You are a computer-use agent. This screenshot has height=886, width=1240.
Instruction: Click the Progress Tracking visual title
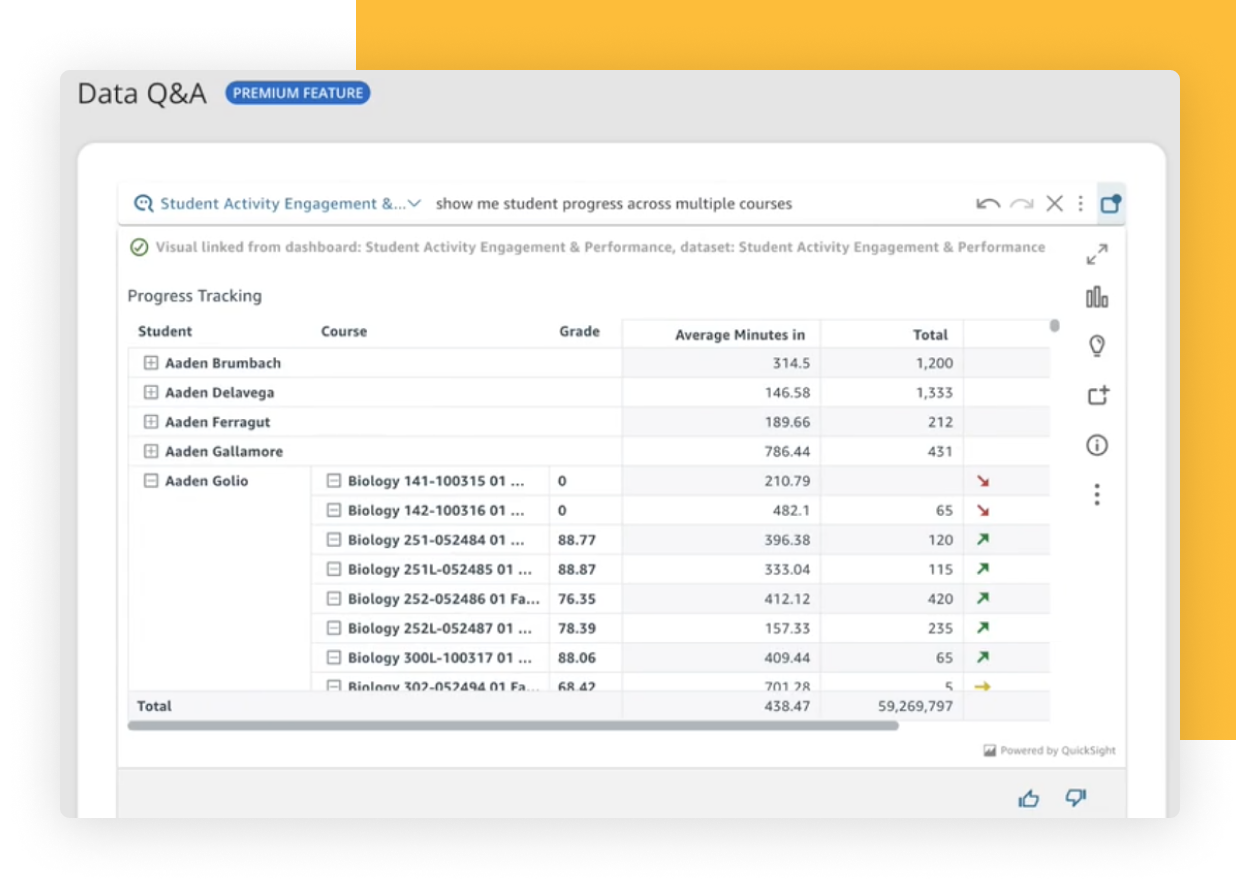click(x=195, y=296)
